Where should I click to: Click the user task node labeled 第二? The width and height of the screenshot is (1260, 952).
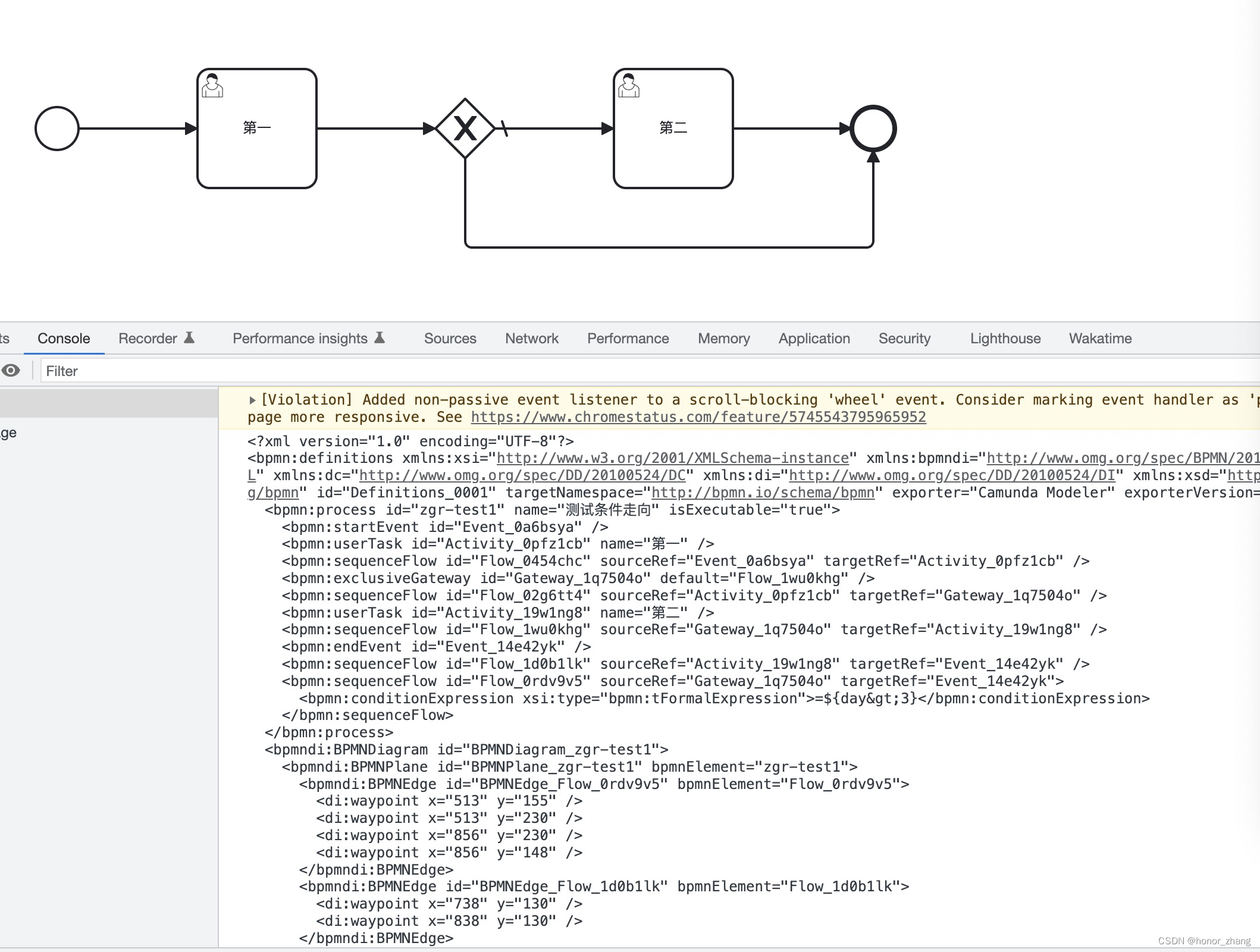(x=673, y=128)
